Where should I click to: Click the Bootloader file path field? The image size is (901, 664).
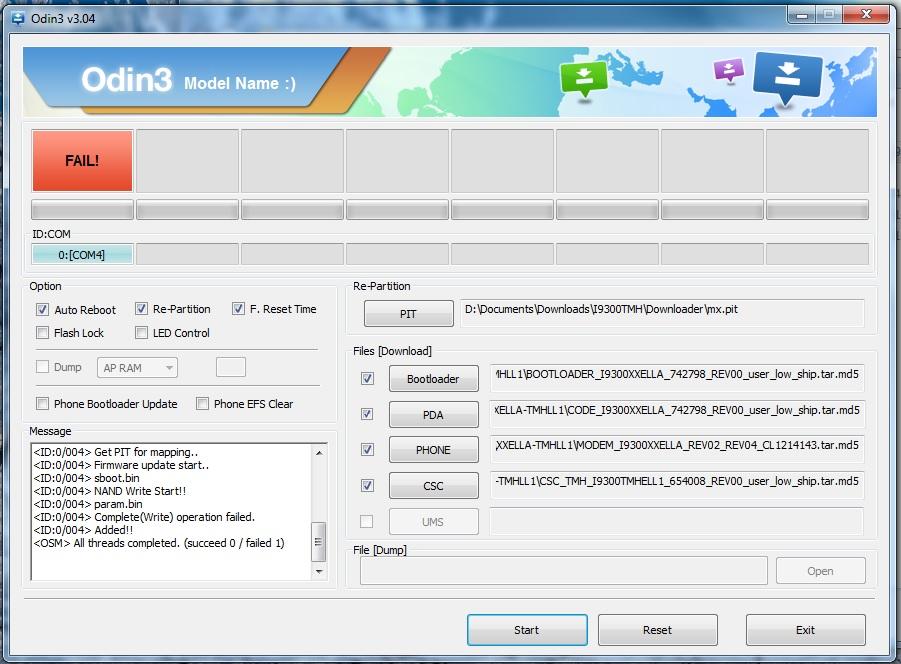(677, 379)
